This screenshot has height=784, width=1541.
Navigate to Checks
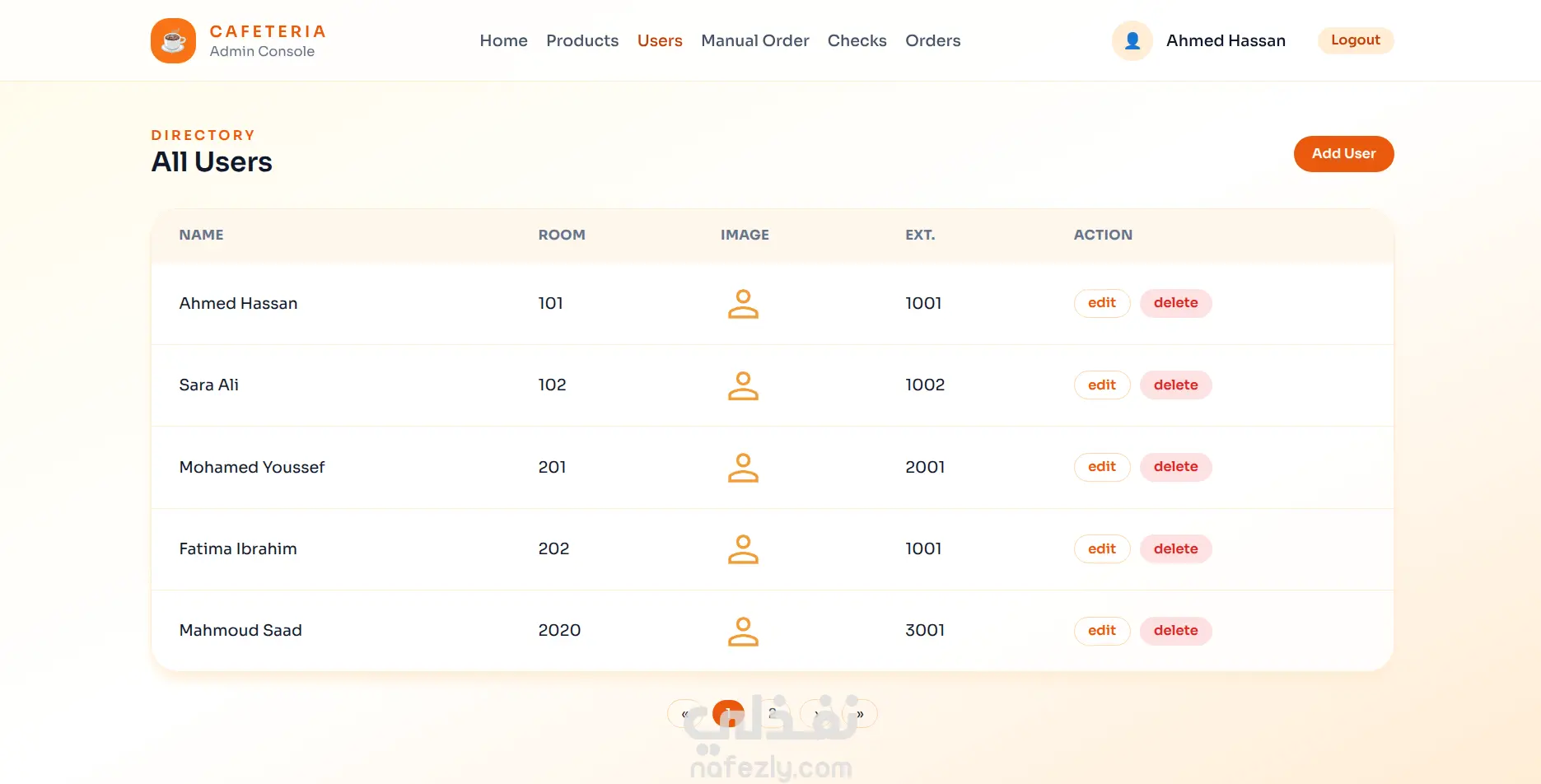pos(857,40)
